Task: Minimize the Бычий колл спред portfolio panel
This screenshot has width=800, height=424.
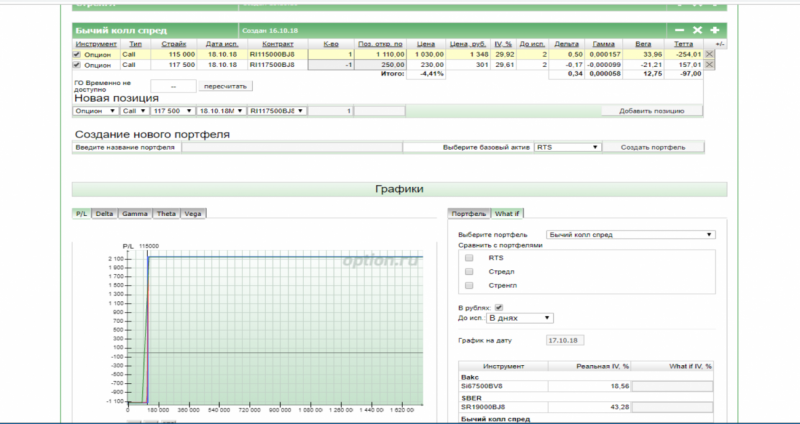Action: (x=680, y=31)
